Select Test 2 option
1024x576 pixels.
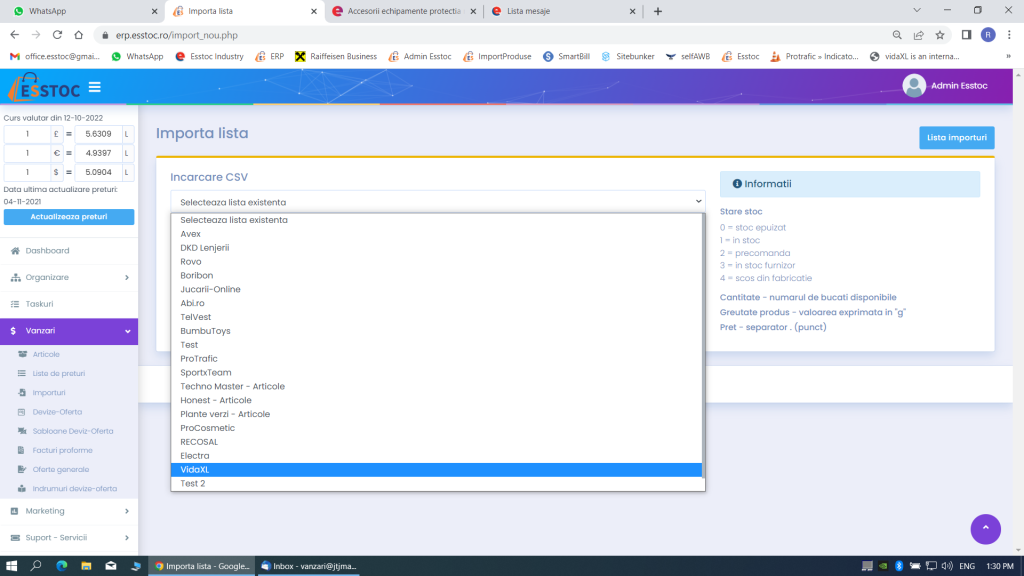[x=436, y=483]
